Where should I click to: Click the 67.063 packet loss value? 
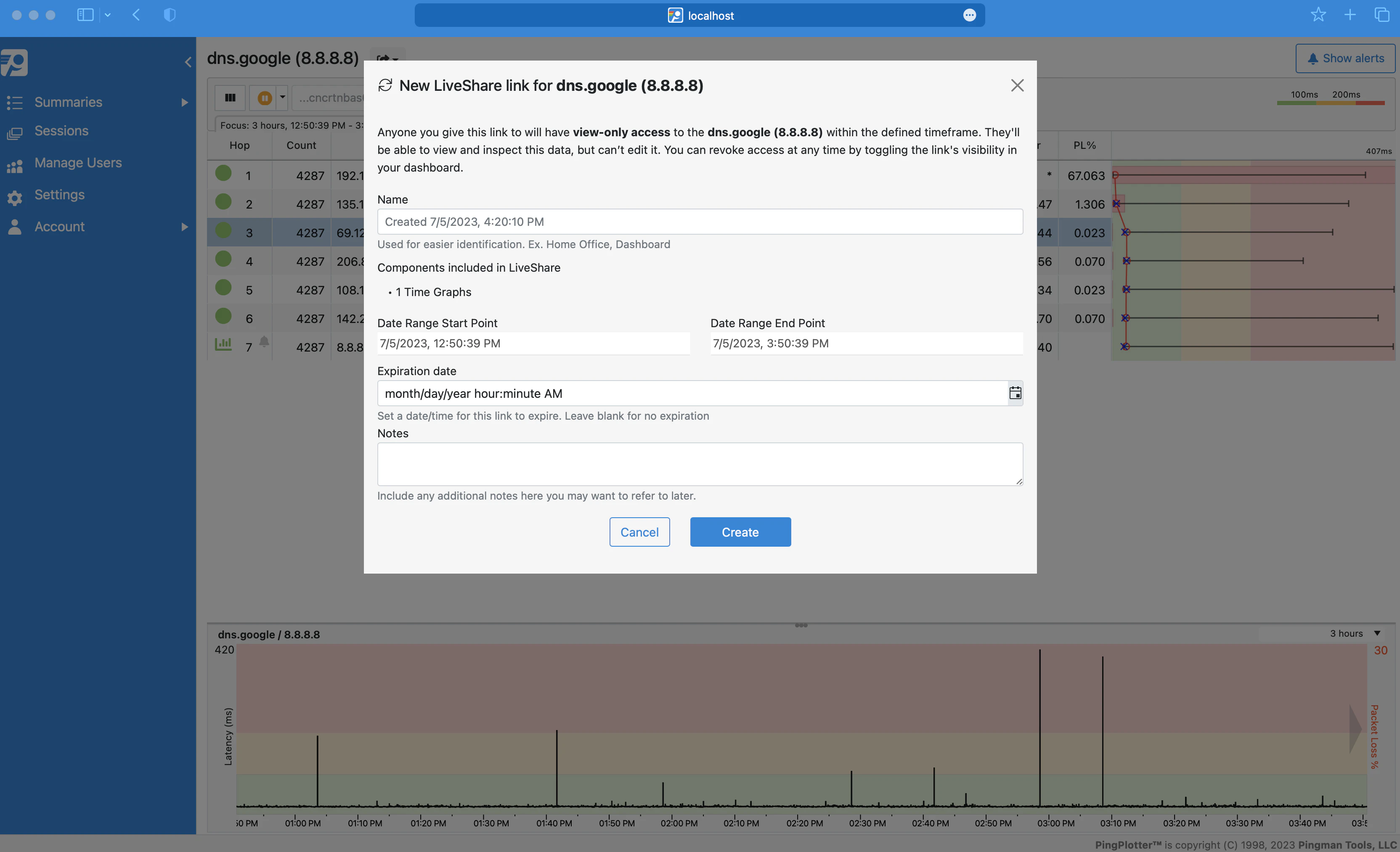pyautogui.click(x=1086, y=175)
